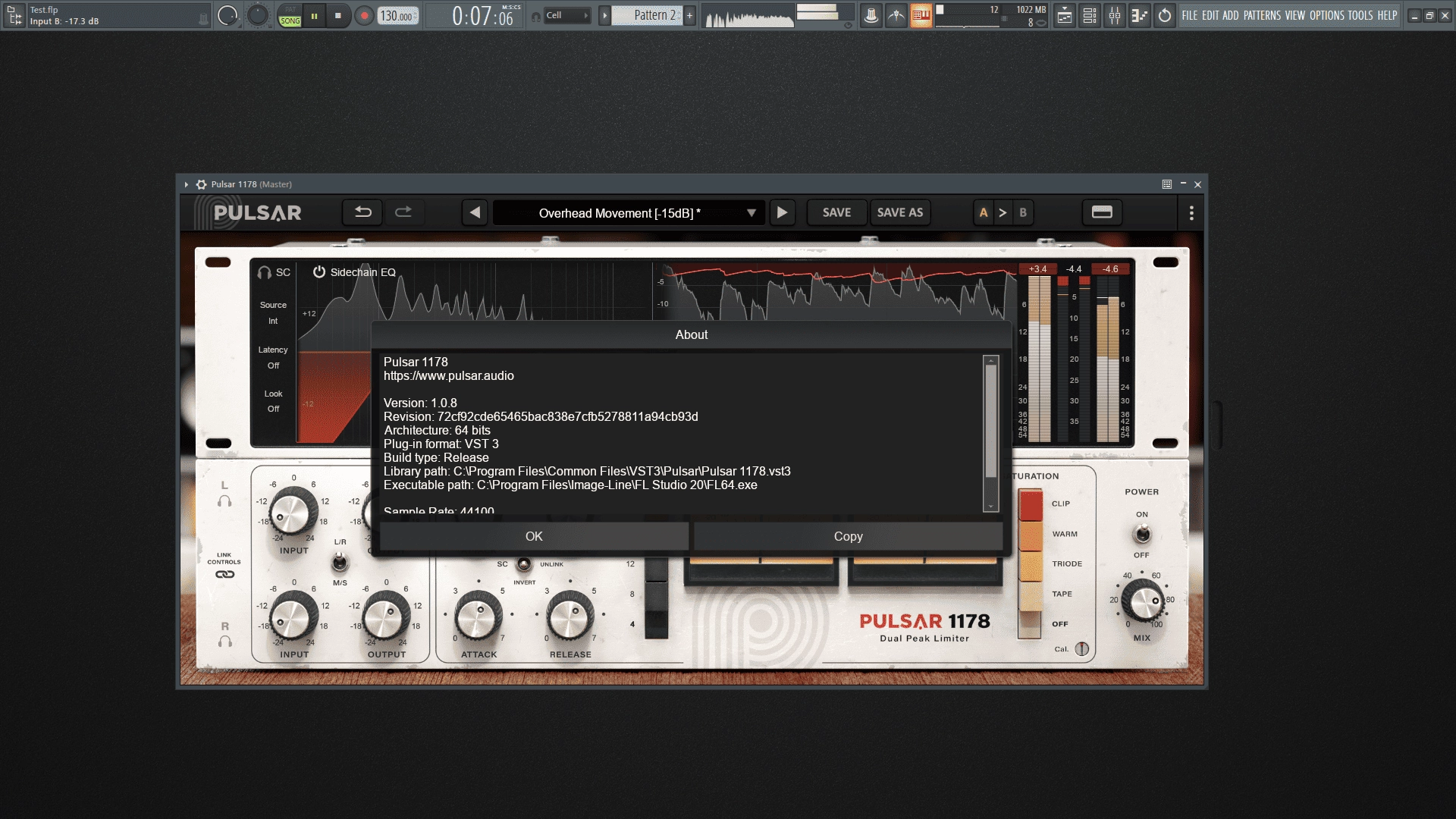Select the A state slot
The height and width of the screenshot is (819, 1456).
[x=984, y=212]
